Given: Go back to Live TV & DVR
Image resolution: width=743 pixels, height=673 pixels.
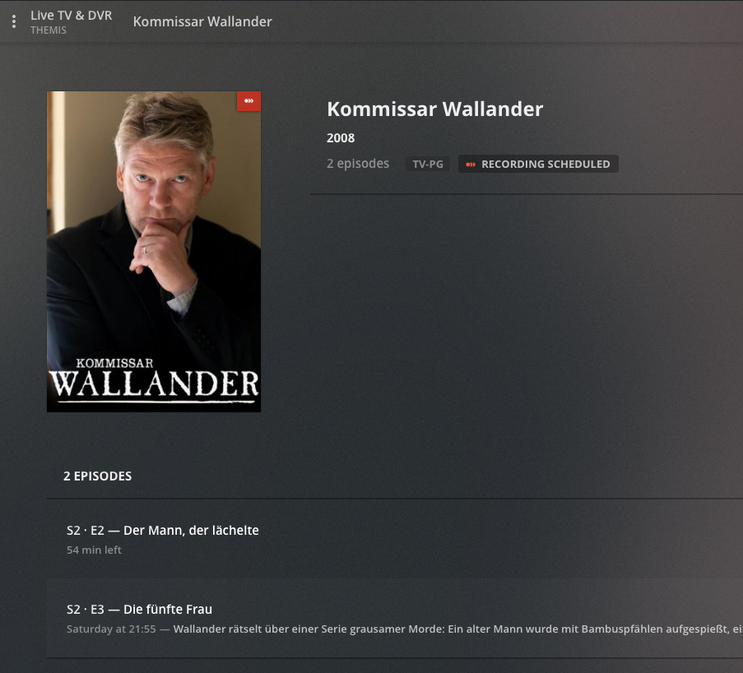Looking at the screenshot, I should pyautogui.click(x=71, y=15).
